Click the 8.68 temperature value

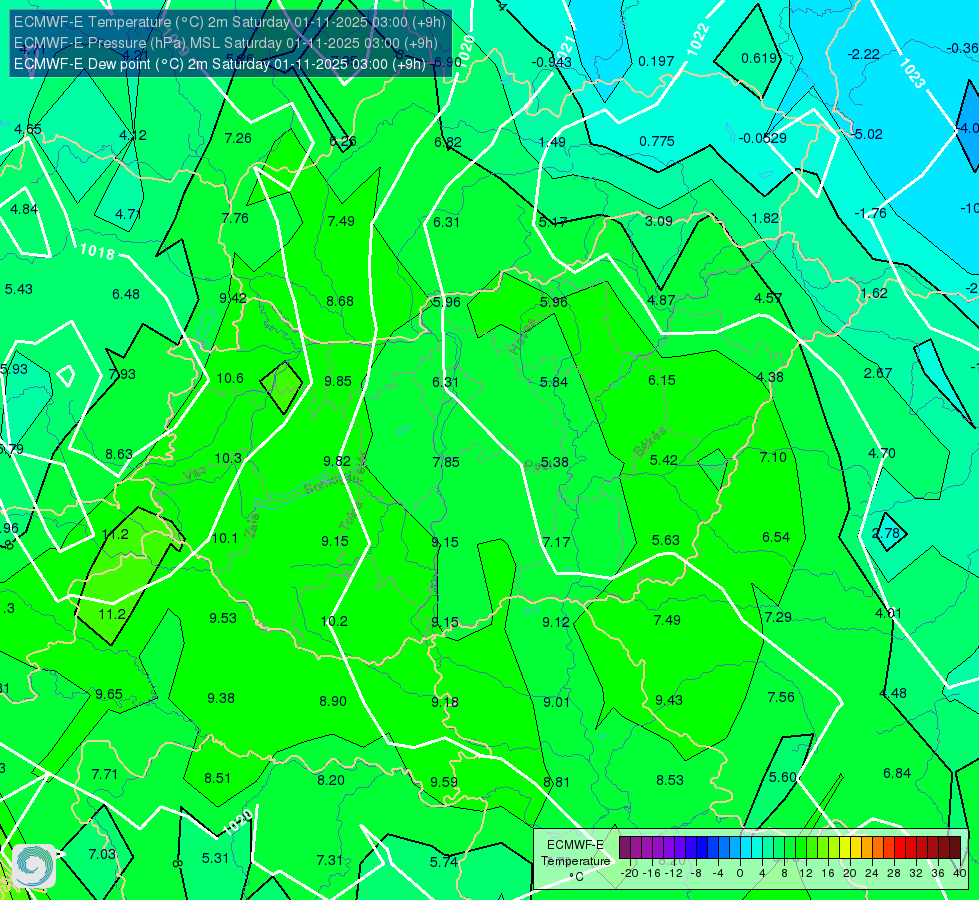(x=340, y=301)
